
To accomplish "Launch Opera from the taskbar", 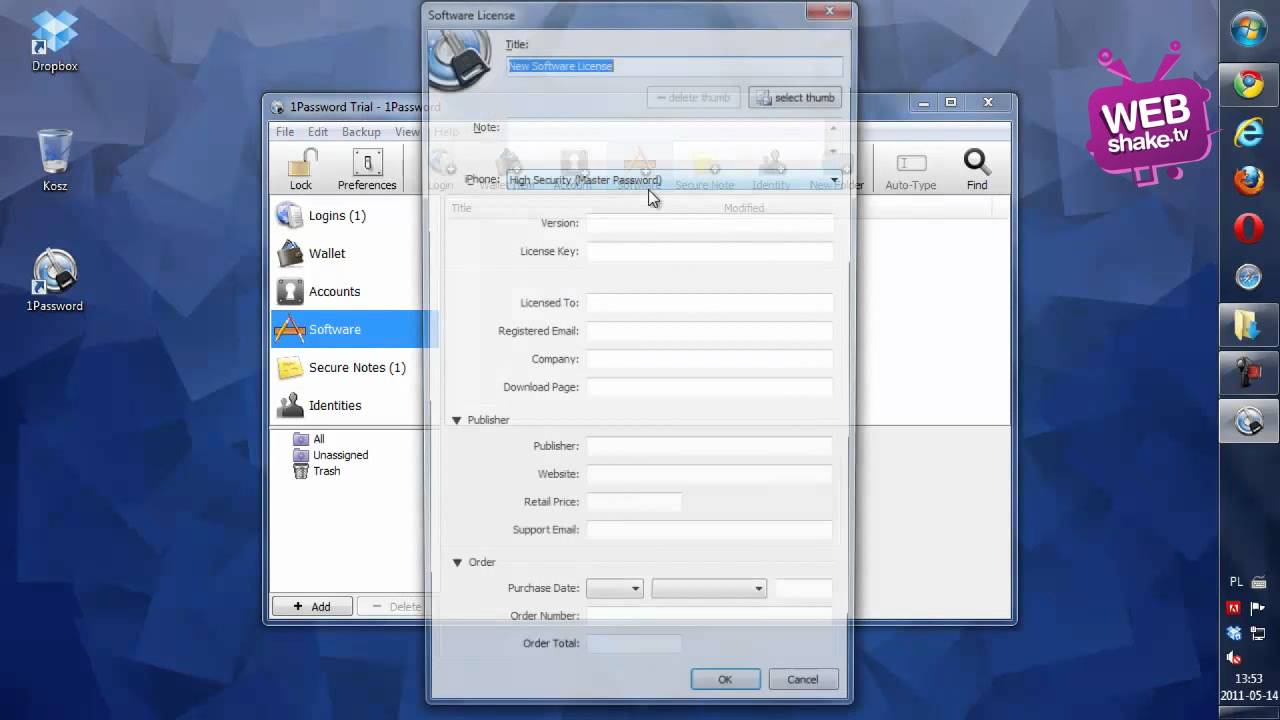I will (1249, 229).
